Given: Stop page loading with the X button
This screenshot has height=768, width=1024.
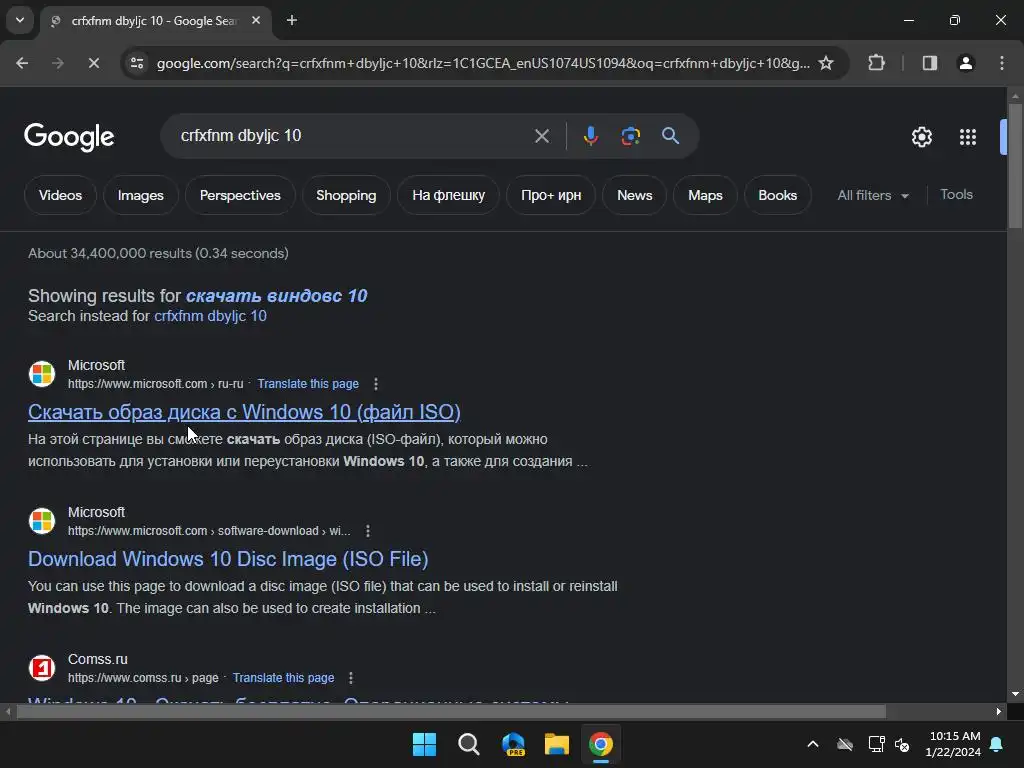Looking at the screenshot, I should 93,63.
